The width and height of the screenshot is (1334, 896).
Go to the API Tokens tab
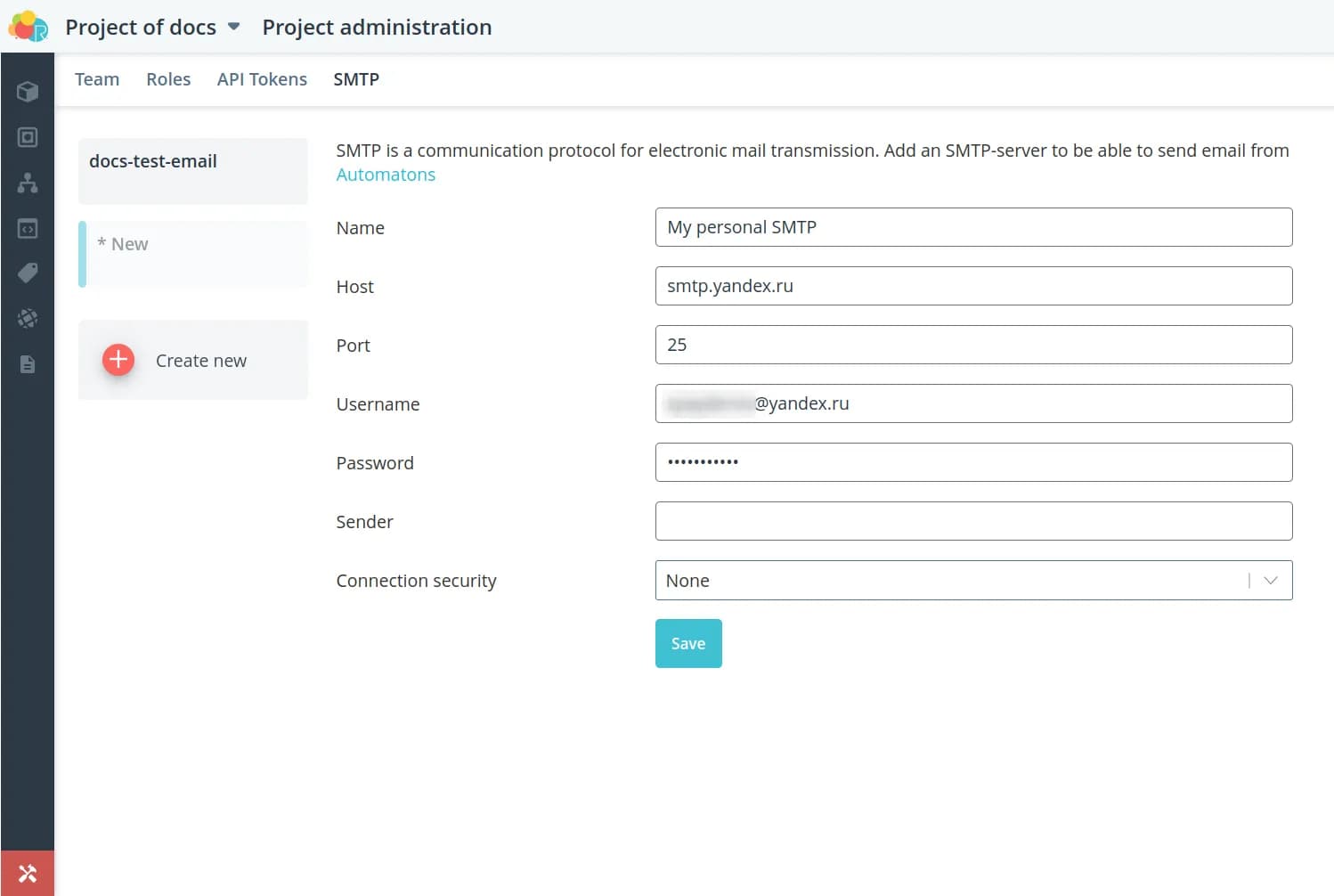(262, 79)
